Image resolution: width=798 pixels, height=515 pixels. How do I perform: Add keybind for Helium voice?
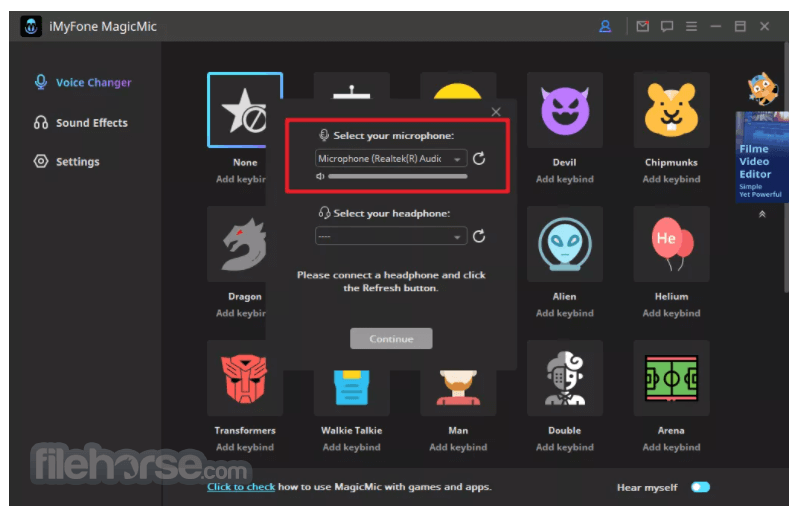click(671, 313)
